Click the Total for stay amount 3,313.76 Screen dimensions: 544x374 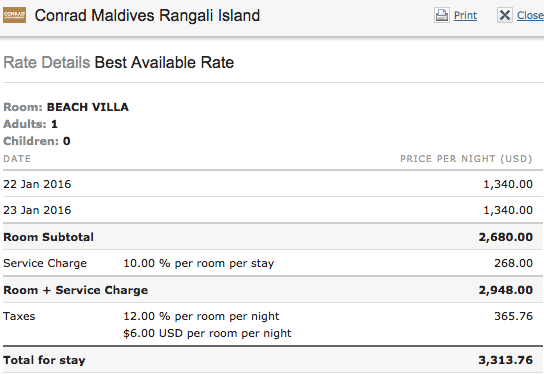coord(506,360)
